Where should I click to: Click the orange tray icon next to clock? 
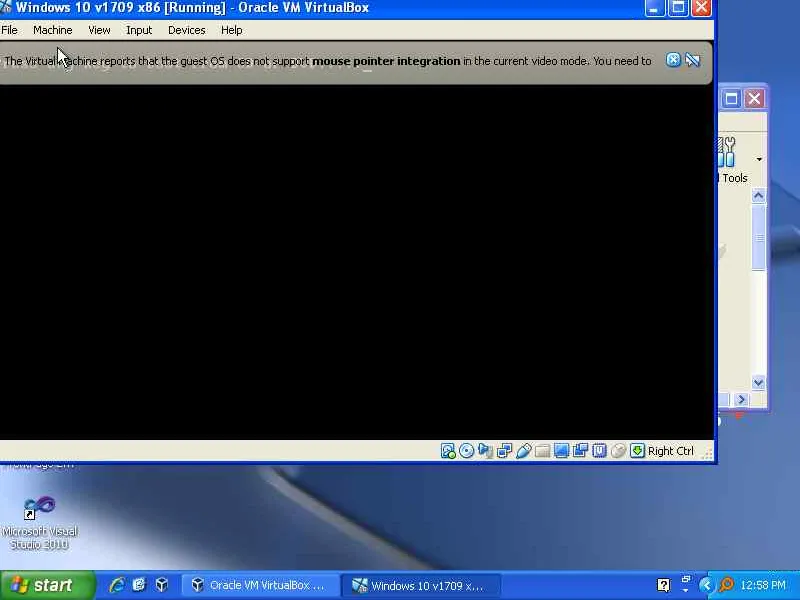[x=726, y=585]
